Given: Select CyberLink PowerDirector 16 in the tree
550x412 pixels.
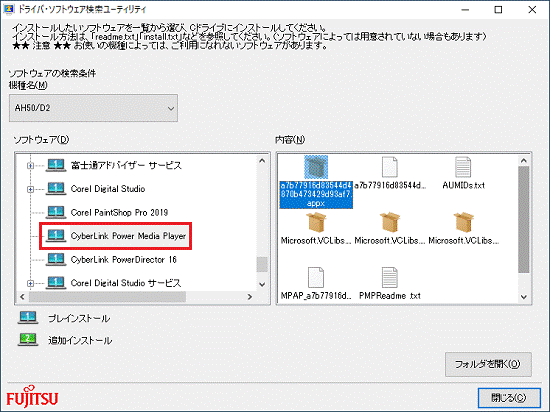Looking at the screenshot, I should click(123, 260).
